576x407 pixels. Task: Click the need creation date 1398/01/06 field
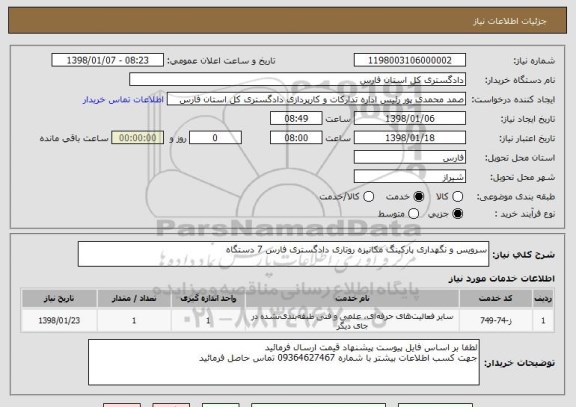[x=410, y=119]
